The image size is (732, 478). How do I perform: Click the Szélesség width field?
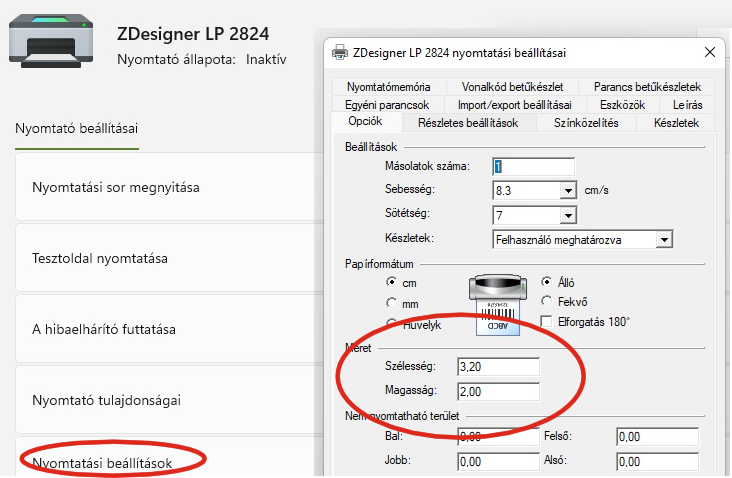[498, 366]
